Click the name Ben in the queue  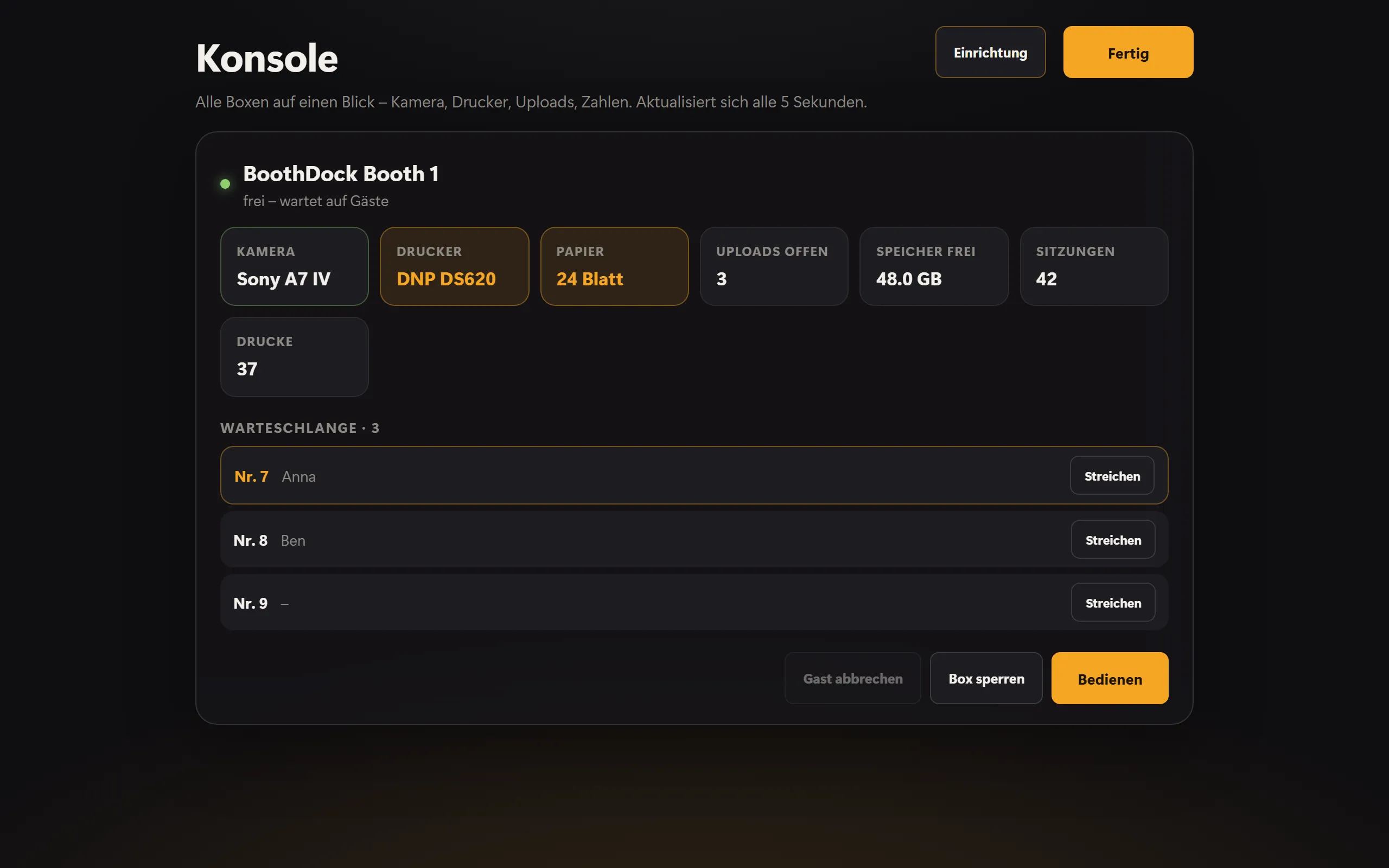point(293,540)
